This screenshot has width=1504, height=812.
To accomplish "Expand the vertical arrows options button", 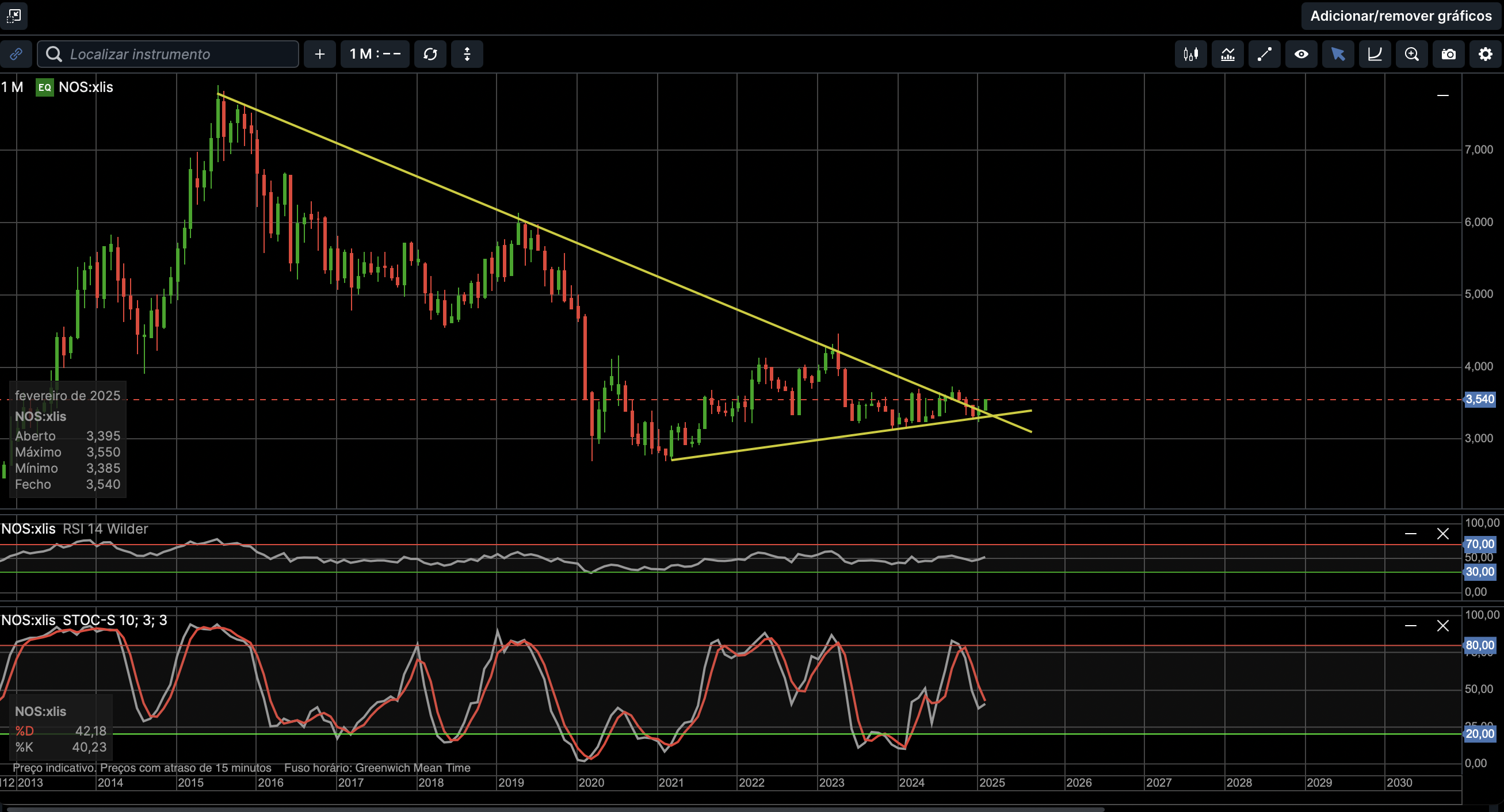I will [467, 54].
